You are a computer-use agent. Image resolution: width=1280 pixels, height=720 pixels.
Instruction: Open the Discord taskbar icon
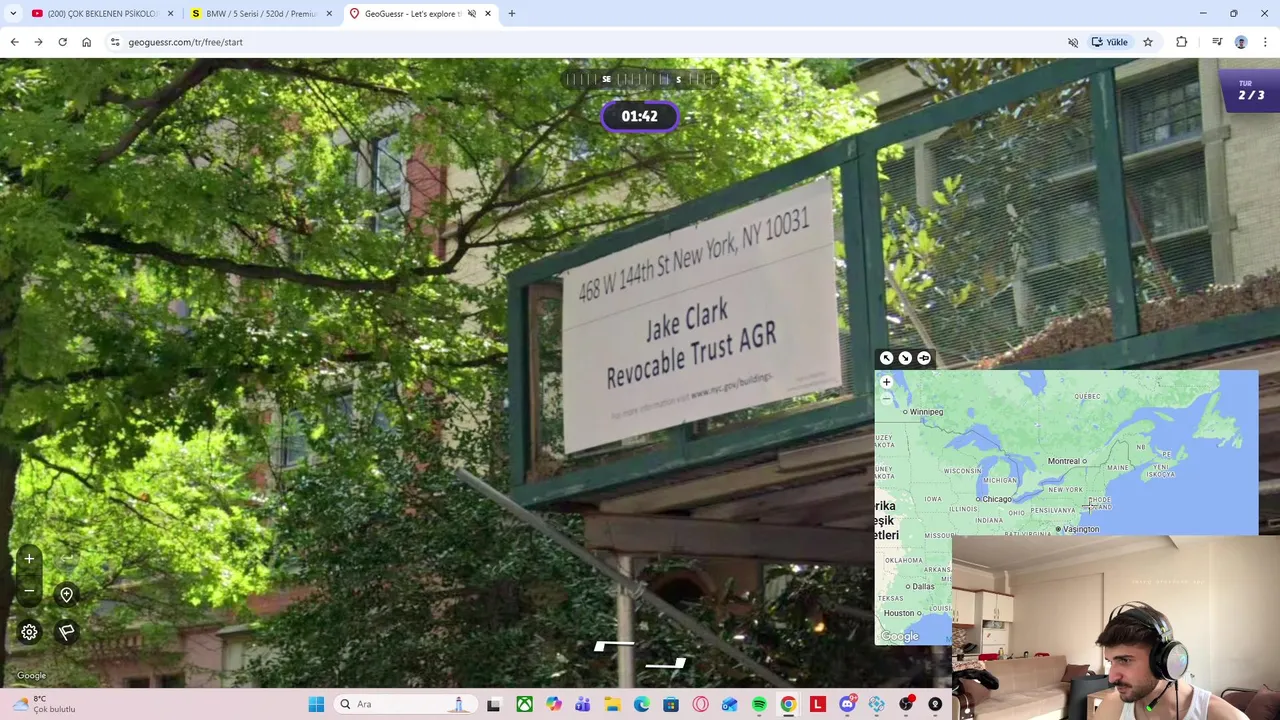847,704
